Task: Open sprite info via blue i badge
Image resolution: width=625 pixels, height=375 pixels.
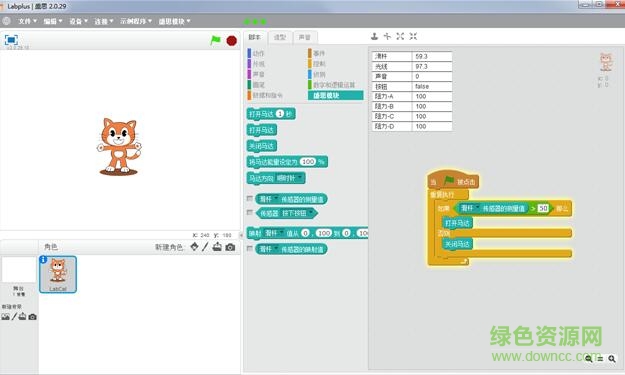Action: (43, 260)
